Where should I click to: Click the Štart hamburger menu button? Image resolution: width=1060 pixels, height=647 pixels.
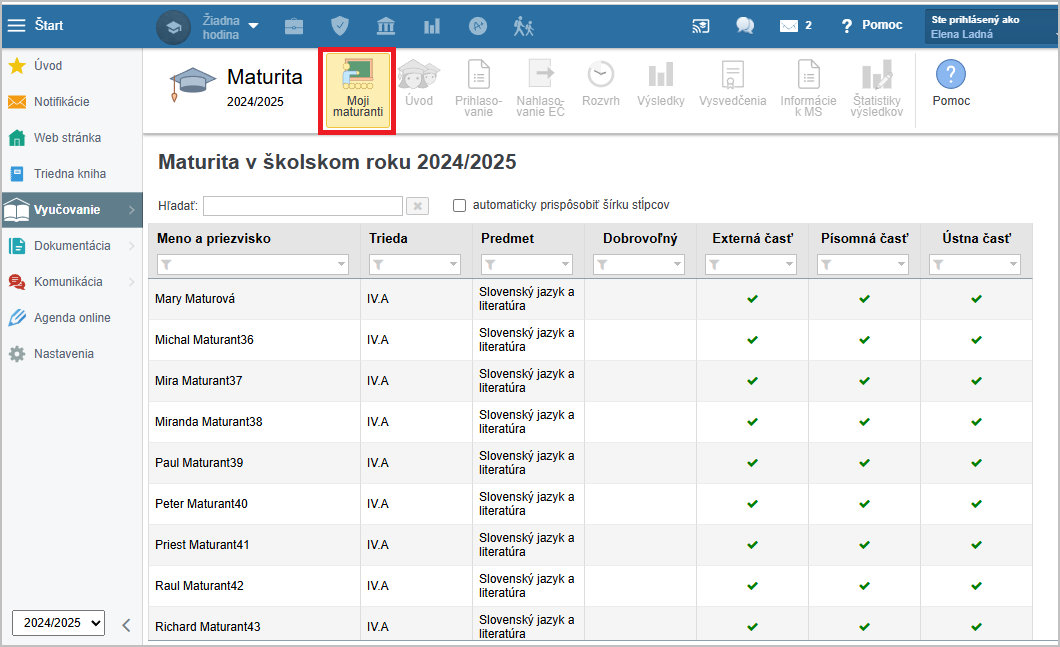click(x=17, y=26)
